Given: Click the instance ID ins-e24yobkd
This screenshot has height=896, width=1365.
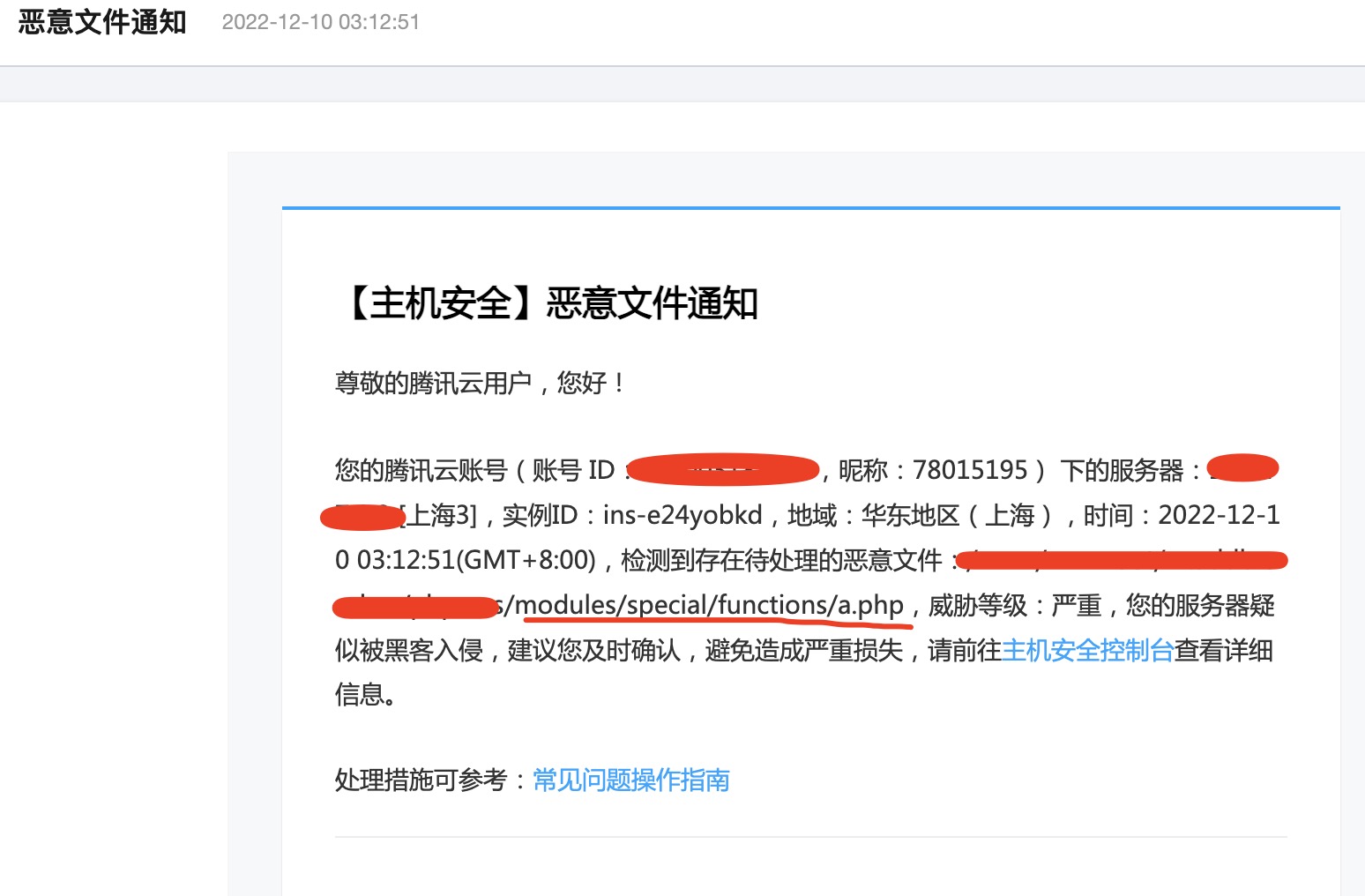Looking at the screenshot, I should tap(682, 515).
